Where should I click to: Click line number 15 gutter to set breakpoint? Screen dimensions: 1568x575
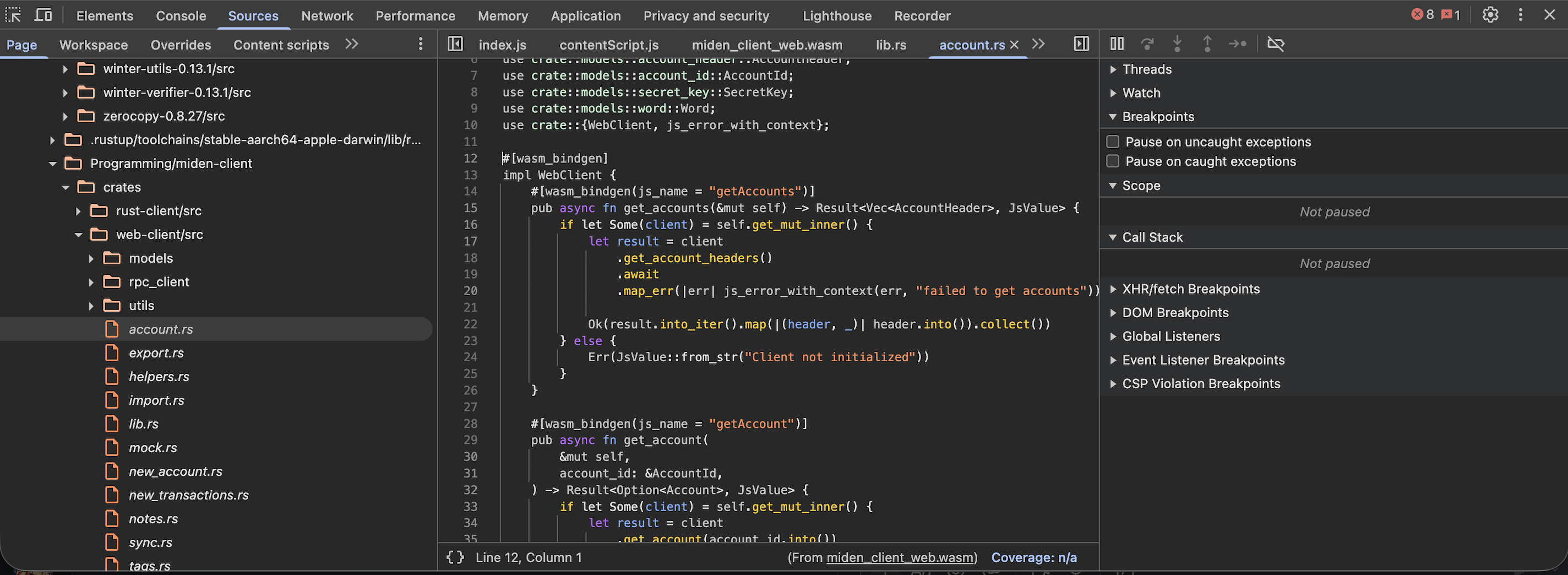pos(471,208)
